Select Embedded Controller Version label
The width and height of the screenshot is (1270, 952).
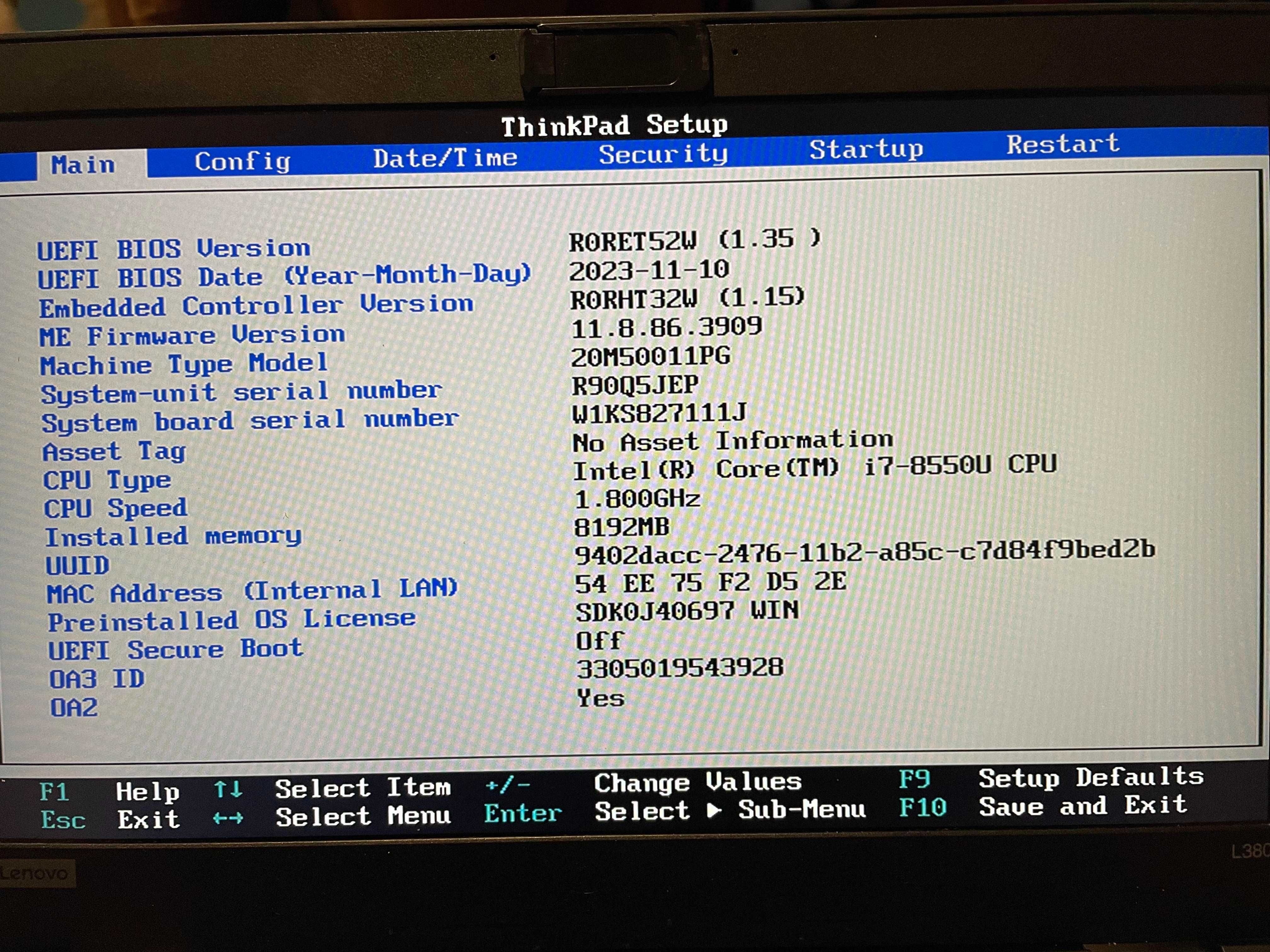[x=256, y=306]
